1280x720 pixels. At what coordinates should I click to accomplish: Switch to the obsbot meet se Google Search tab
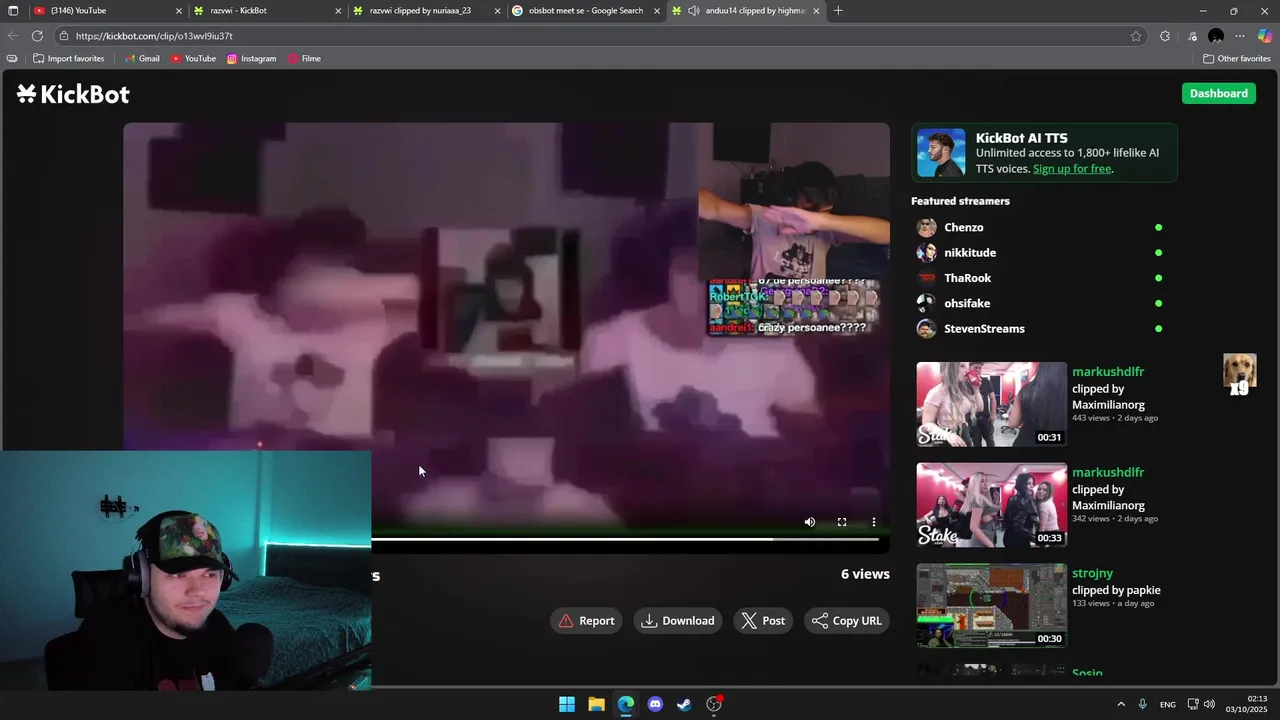[586, 11]
